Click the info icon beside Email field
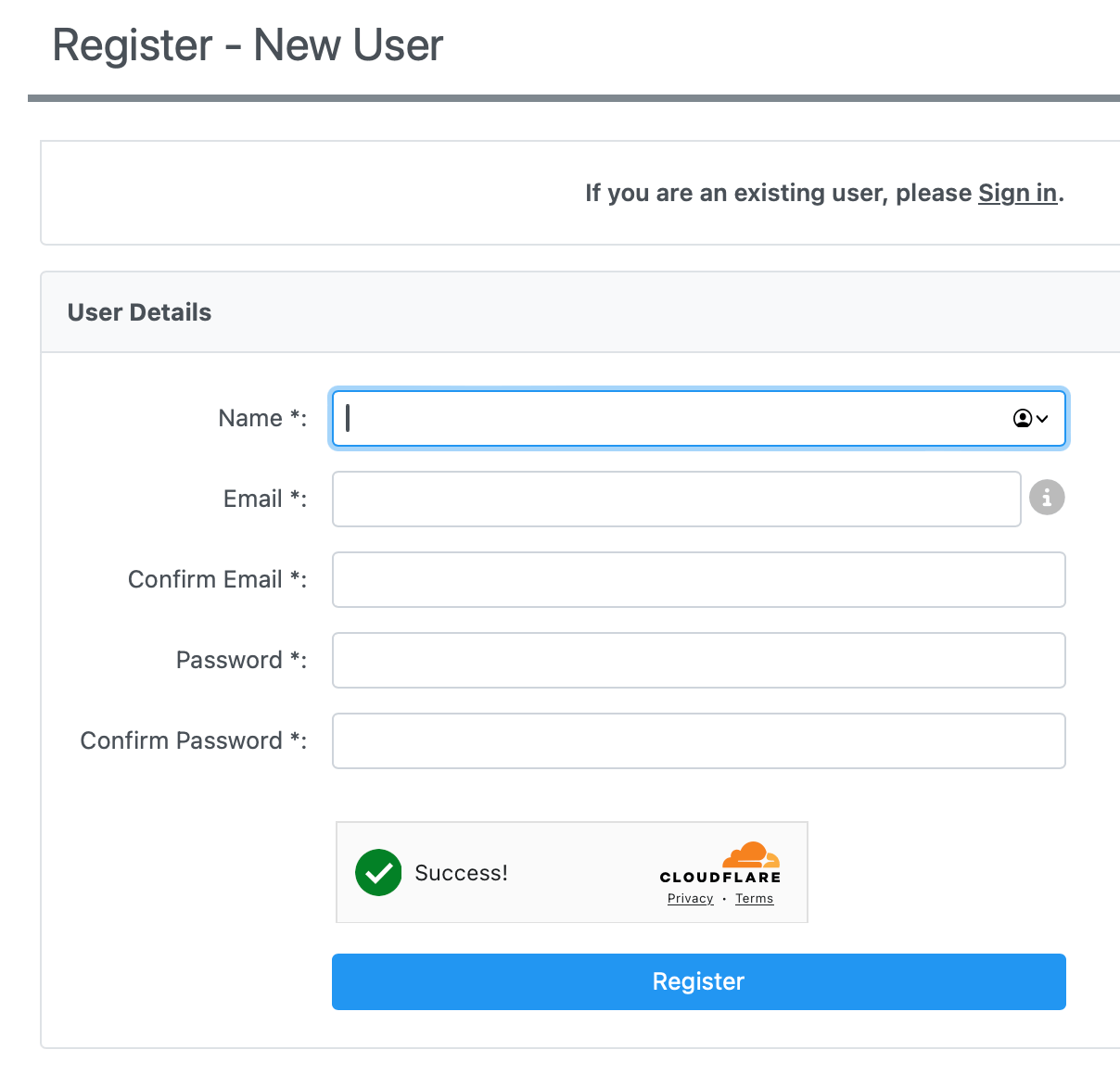 tap(1047, 498)
